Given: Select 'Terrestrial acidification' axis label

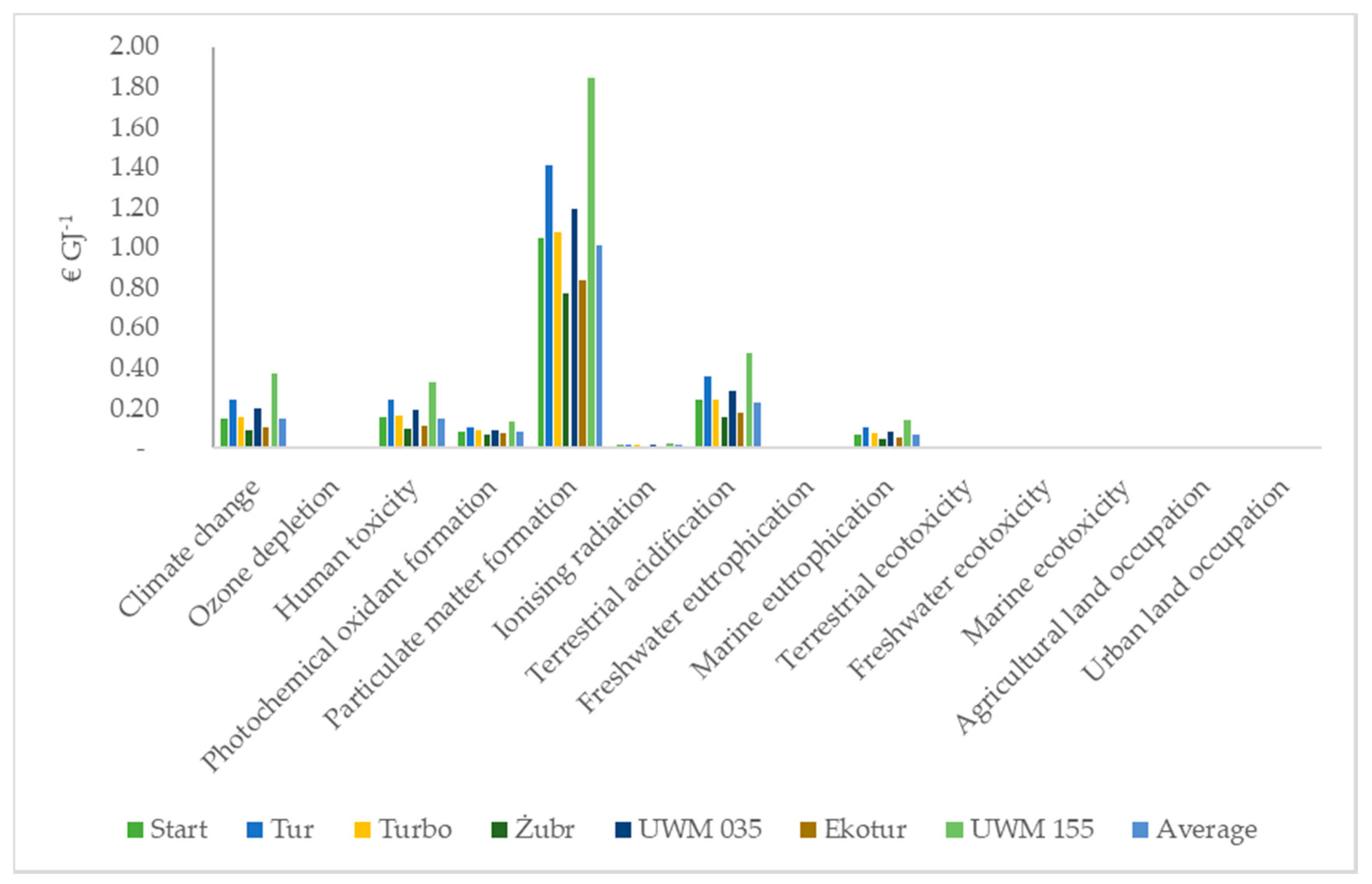Looking at the screenshot, I should click(x=630, y=581).
